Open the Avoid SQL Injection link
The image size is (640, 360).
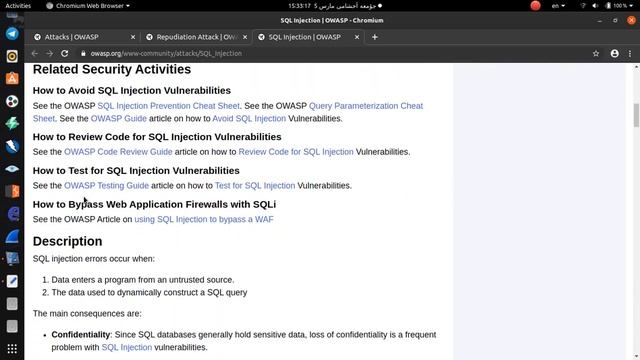pyautogui.click(x=249, y=119)
